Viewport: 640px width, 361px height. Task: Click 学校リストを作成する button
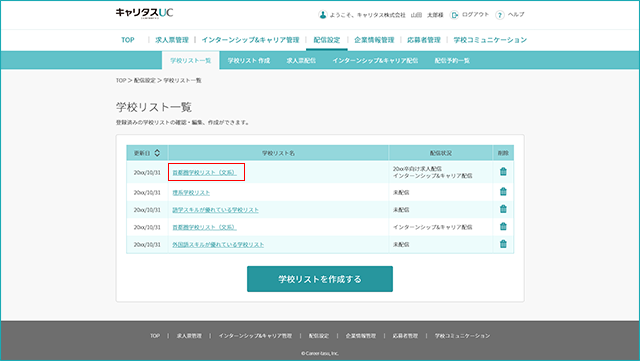320,279
